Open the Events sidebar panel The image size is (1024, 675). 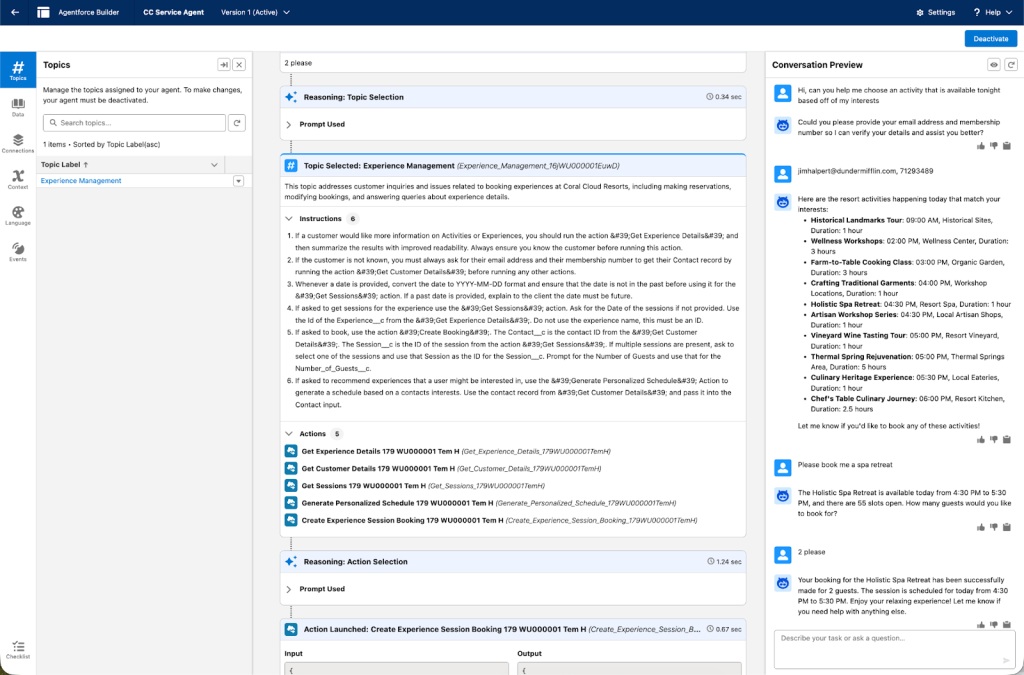[18, 250]
